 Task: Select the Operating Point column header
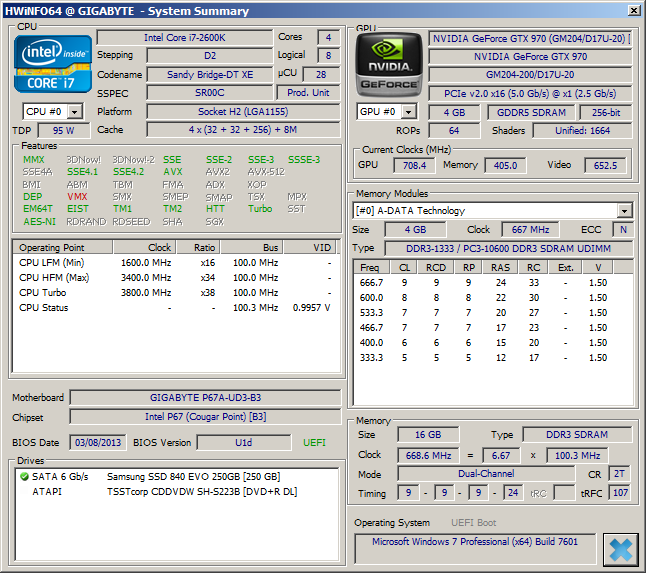(63, 248)
